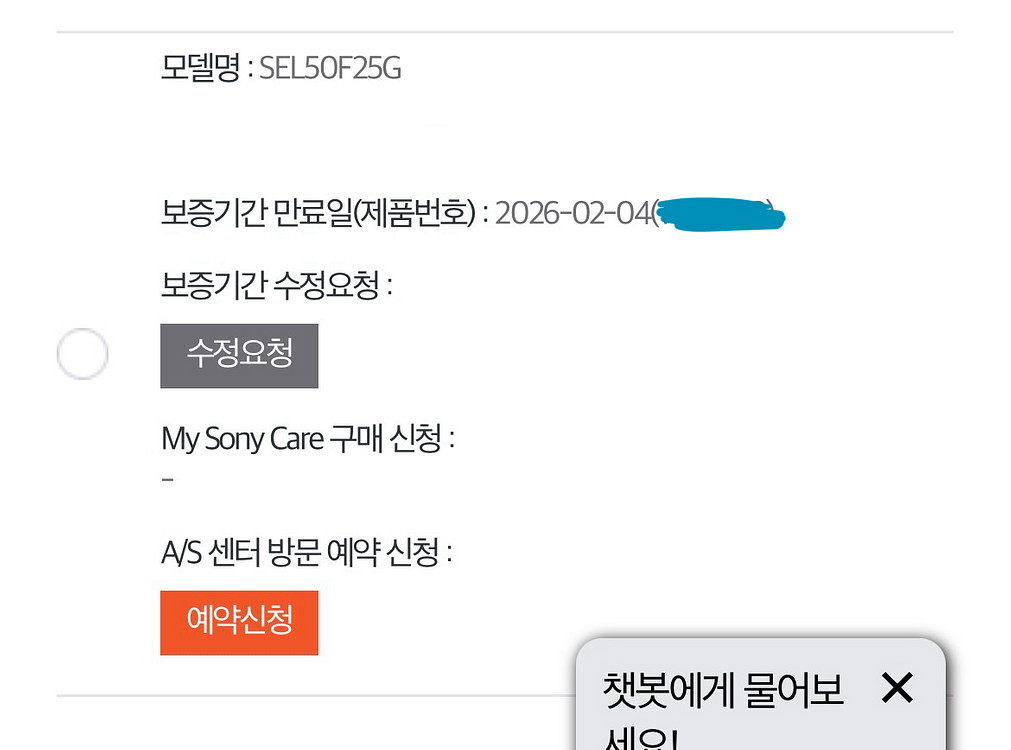Click the model name SEL50F25G
1011x750 pixels.
(330, 69)
